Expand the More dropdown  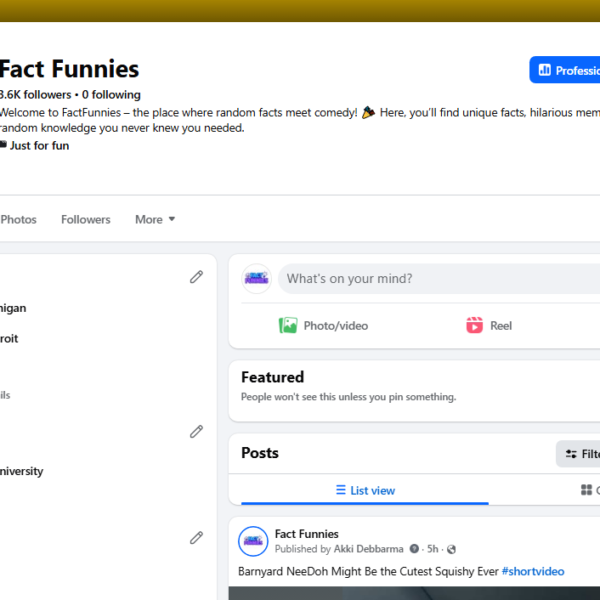[x=155, y=219]
